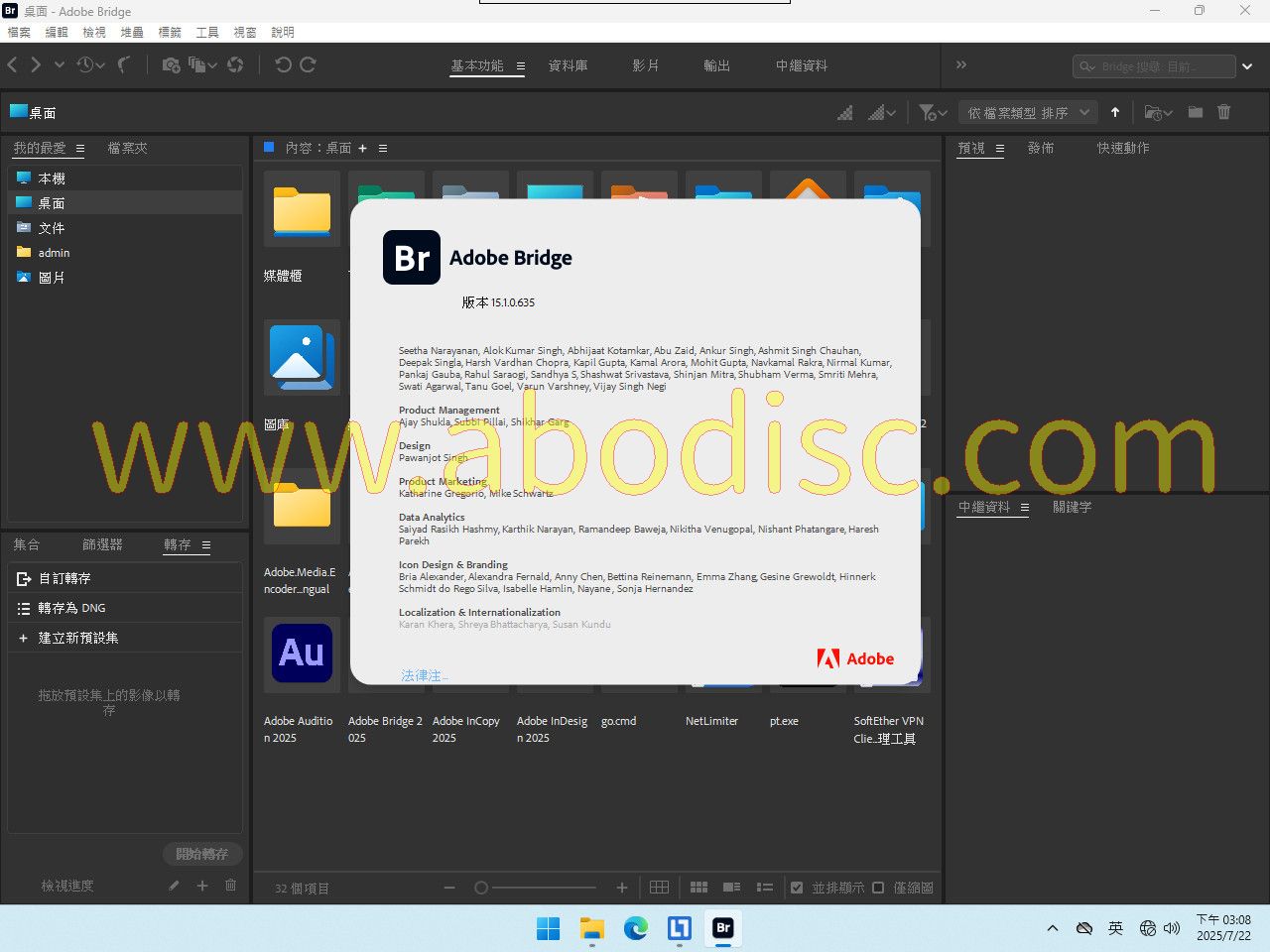Open the dropdown next to the search field
This screenshot has width=1270, height=952.
1247,66
